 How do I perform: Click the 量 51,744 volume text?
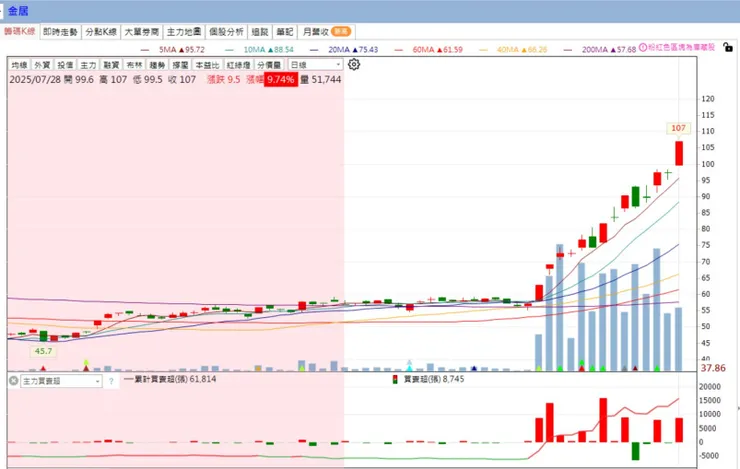(321, 79)
